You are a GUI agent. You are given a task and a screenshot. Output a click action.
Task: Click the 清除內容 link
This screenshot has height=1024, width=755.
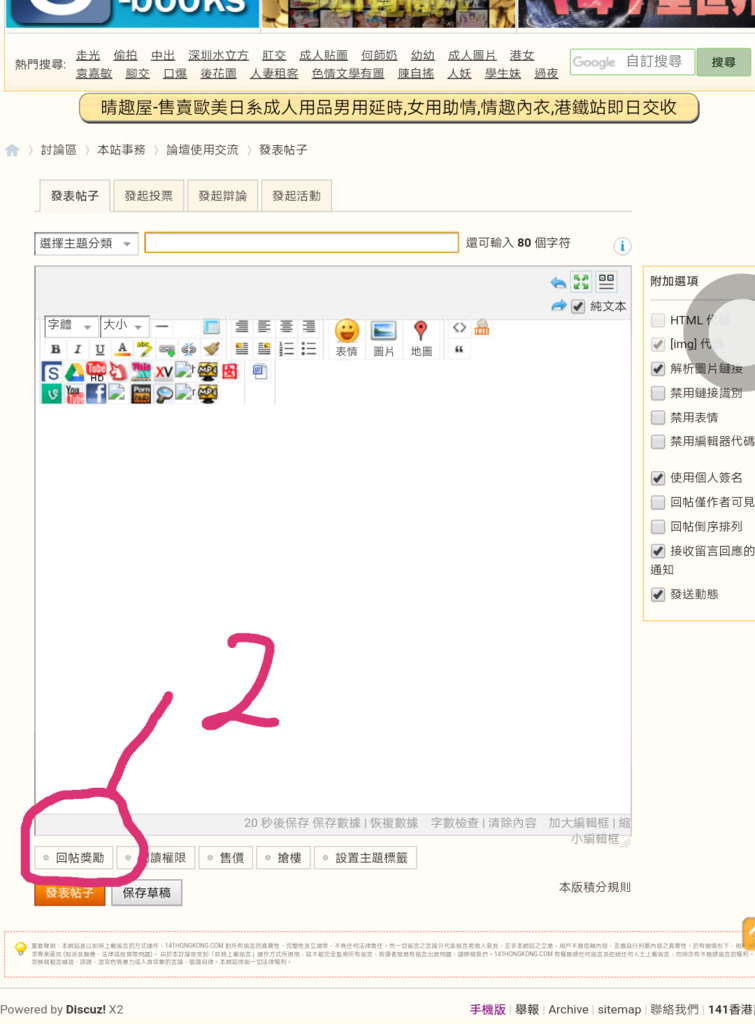coord(512,823)
